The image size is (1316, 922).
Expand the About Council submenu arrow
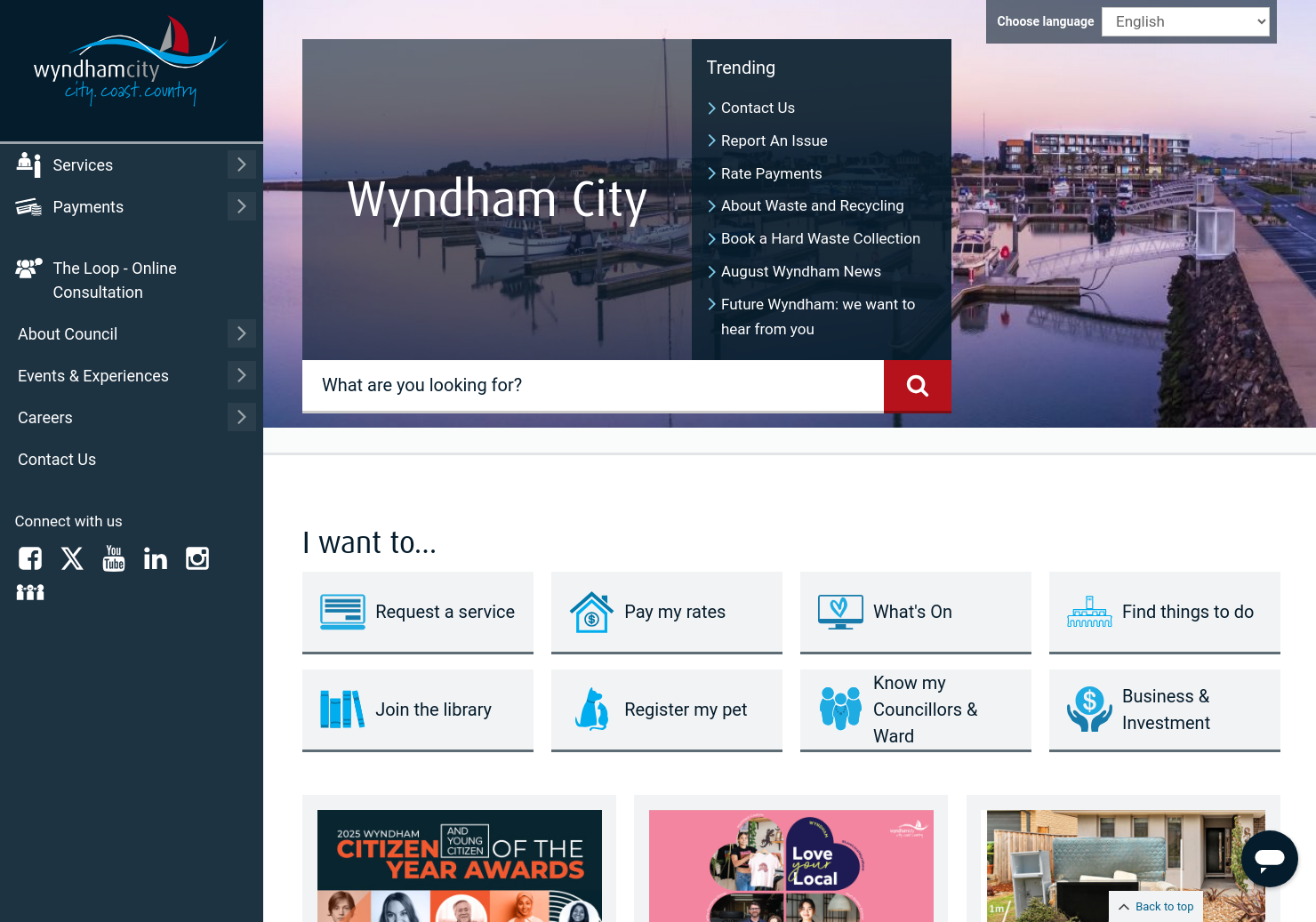click(241, 333)
